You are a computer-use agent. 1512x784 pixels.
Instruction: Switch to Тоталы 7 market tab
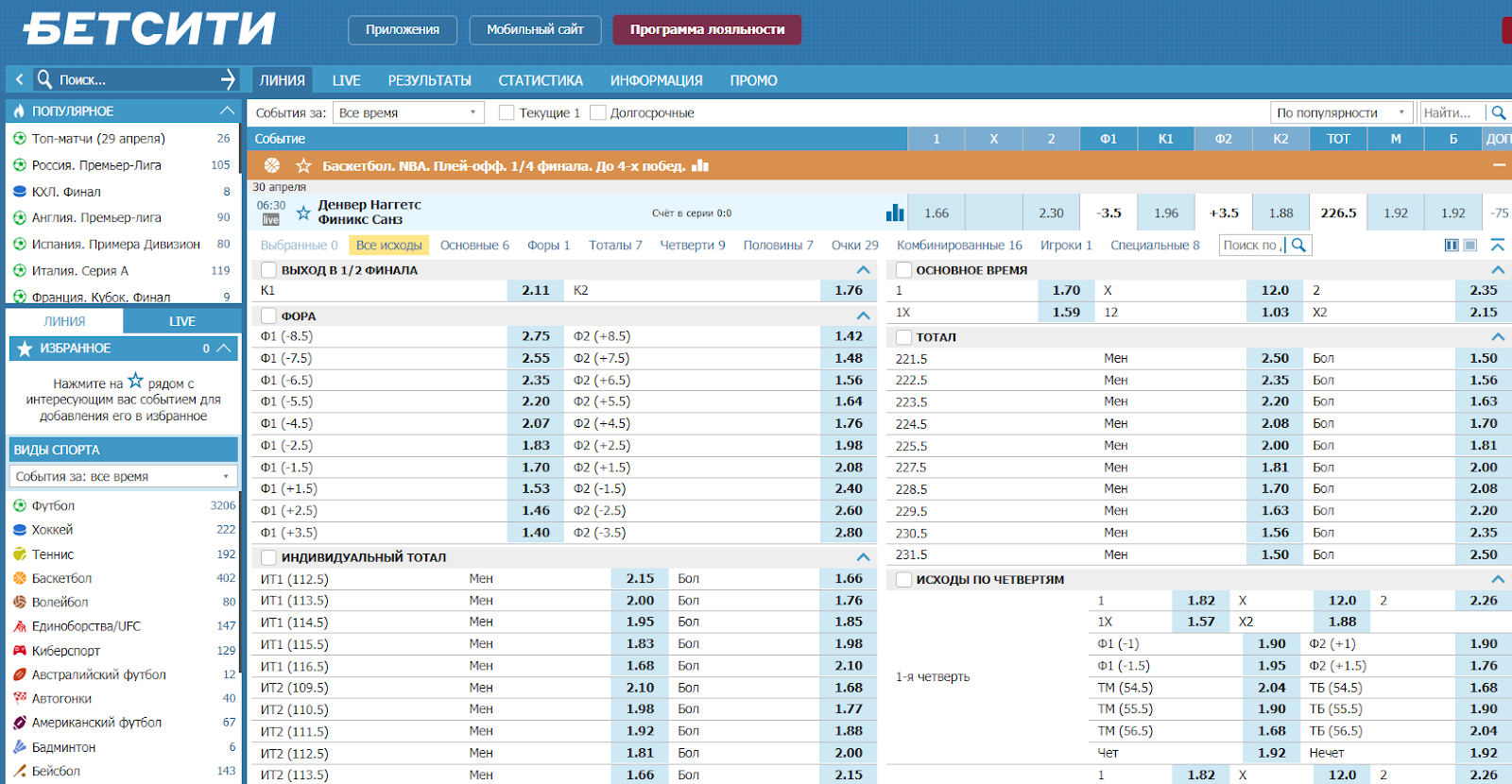pyautogui.click(x=615, y=245)
